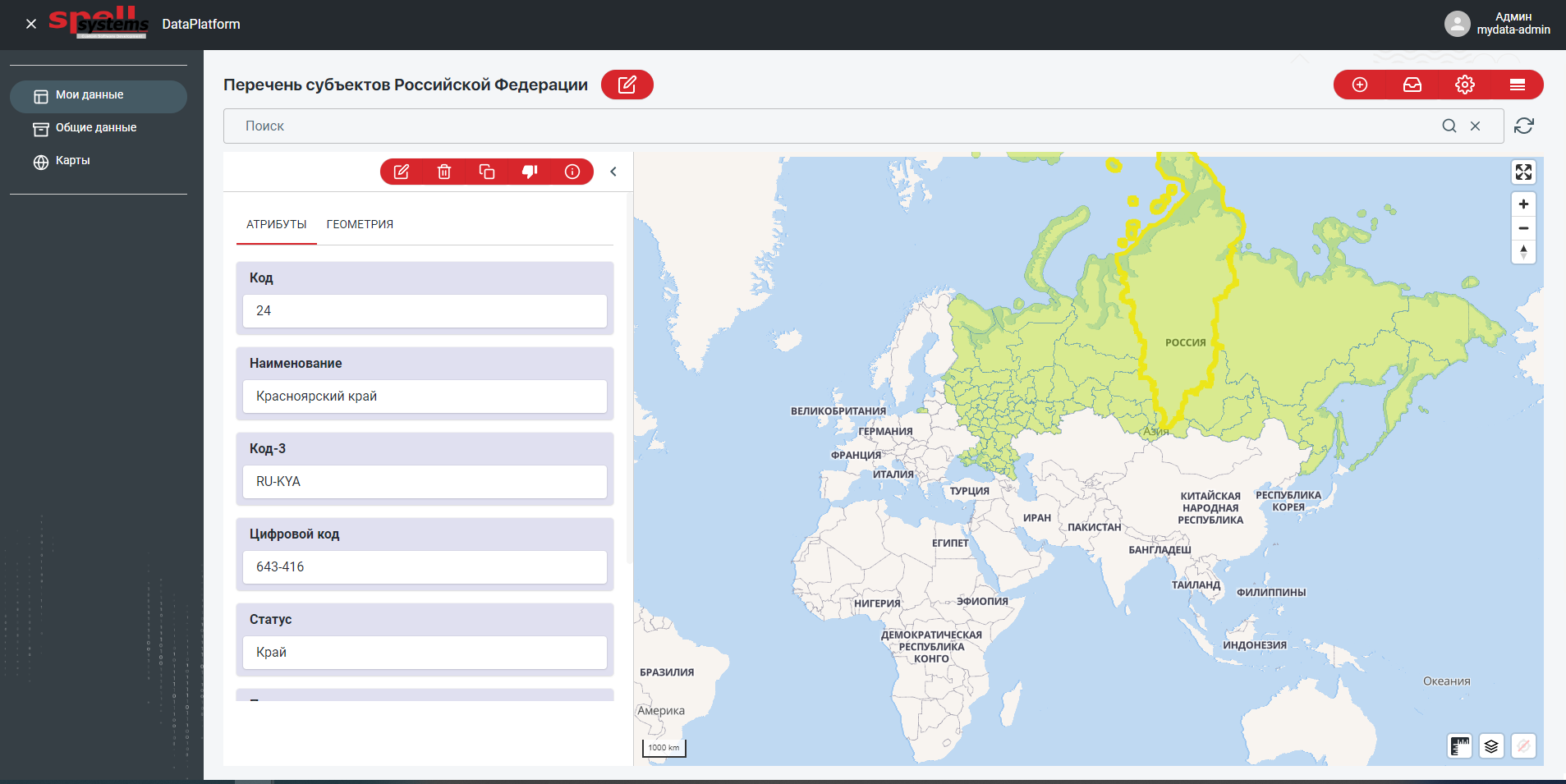Viewport: 1566px width, 784px height.
Task: Click the Цифровой код field 643-416
Action: coord(425,567)
